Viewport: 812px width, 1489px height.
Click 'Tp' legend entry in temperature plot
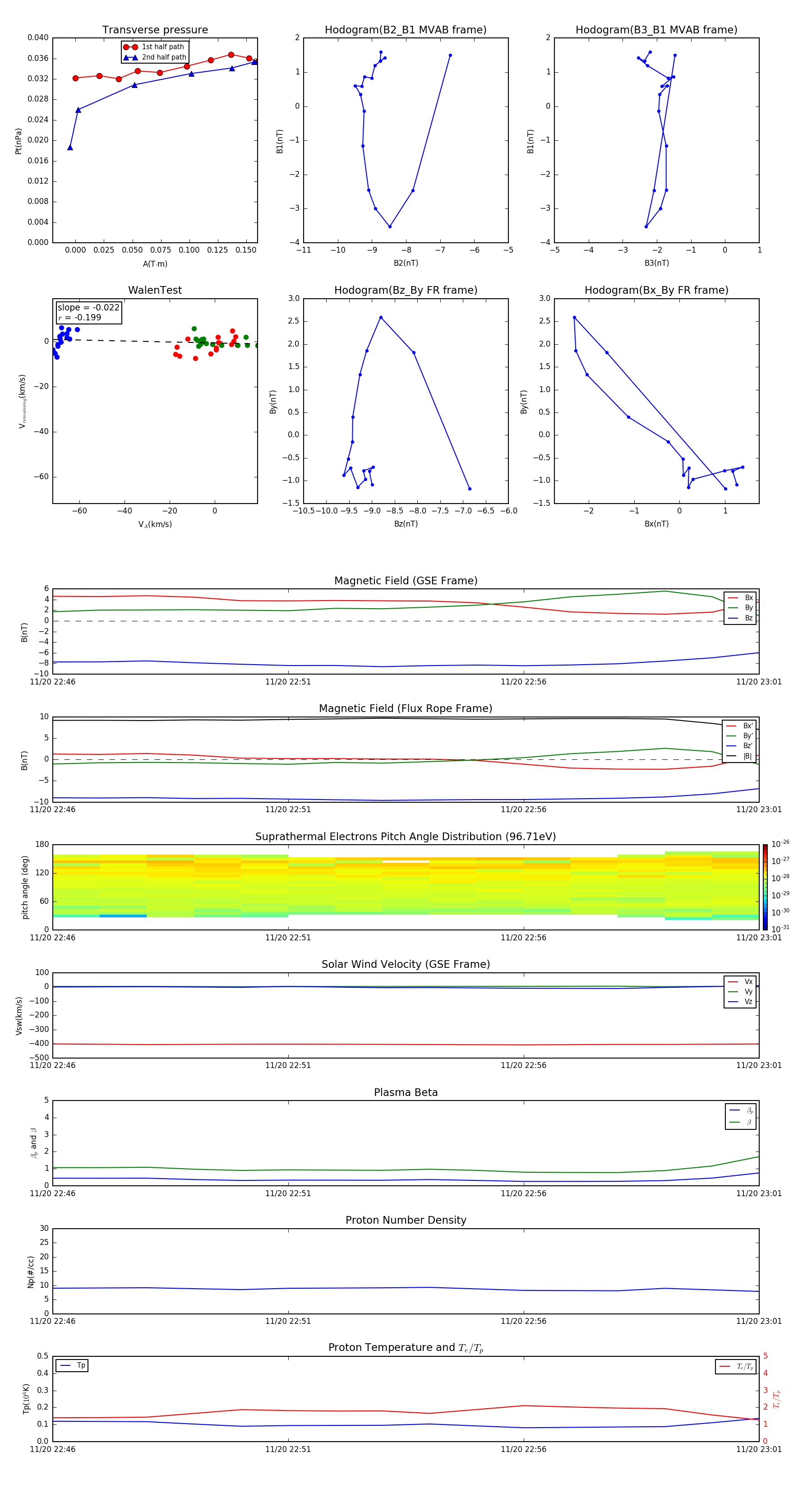(x=72, y=1365)
